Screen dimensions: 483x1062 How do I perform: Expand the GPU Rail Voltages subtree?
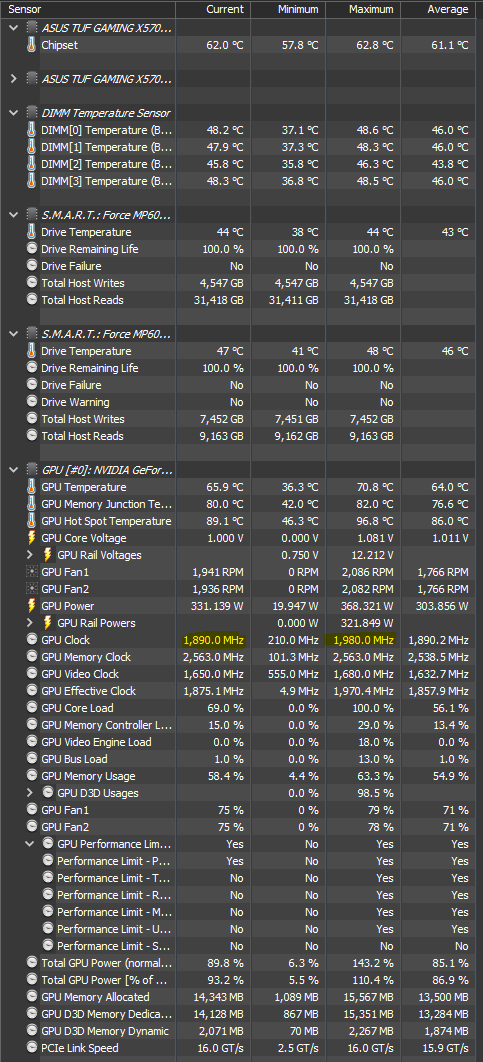30,555
